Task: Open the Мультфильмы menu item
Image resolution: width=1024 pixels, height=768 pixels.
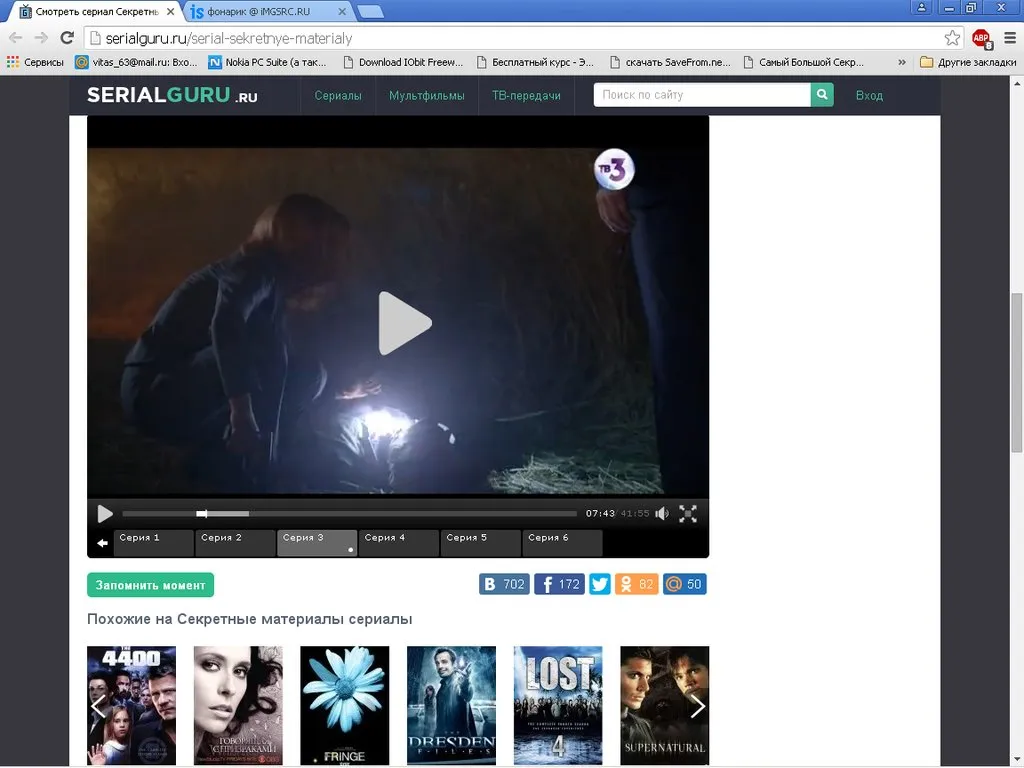Action: pyautogui.click(x=426, y=95)
